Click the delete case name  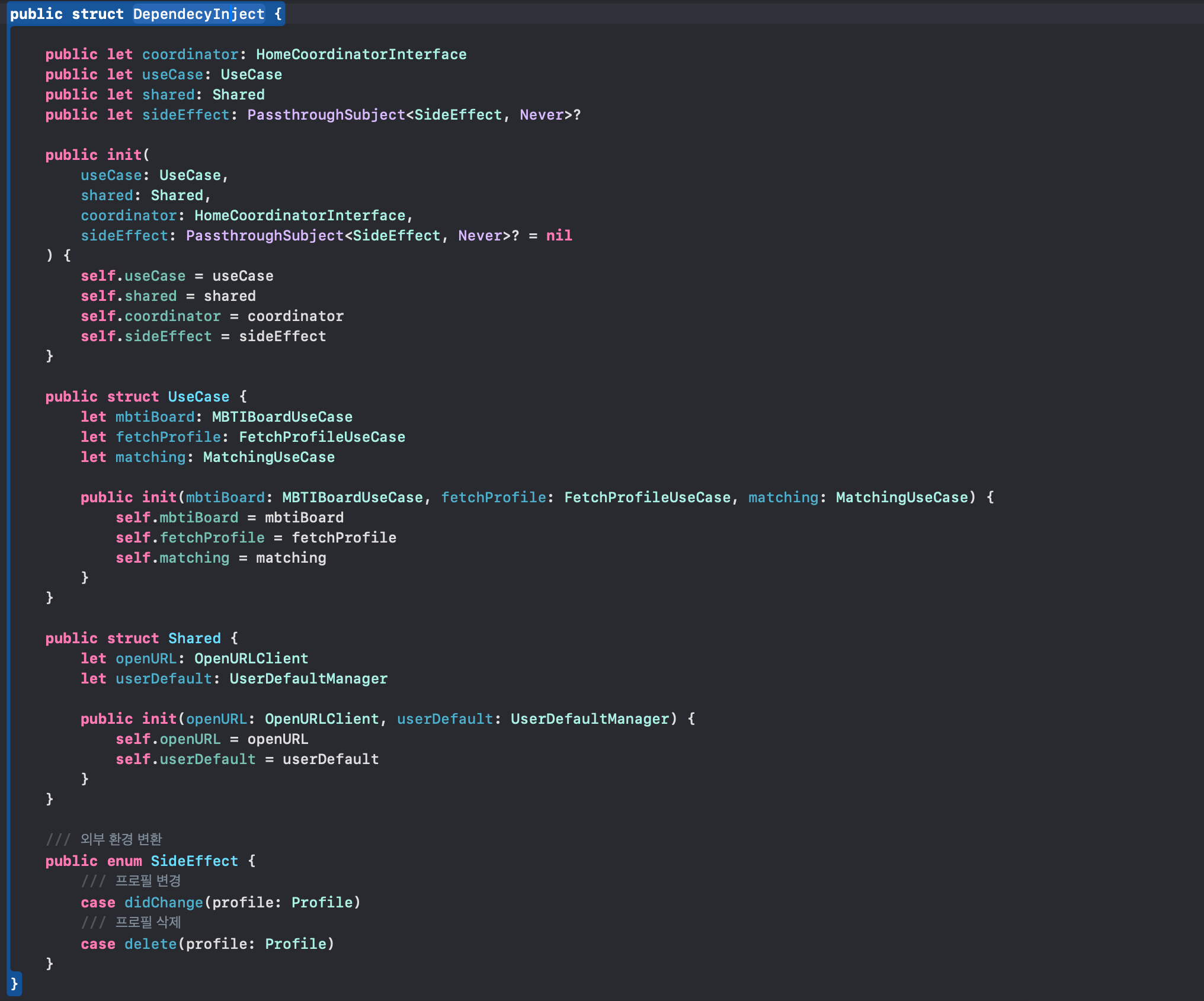[150, 944]
